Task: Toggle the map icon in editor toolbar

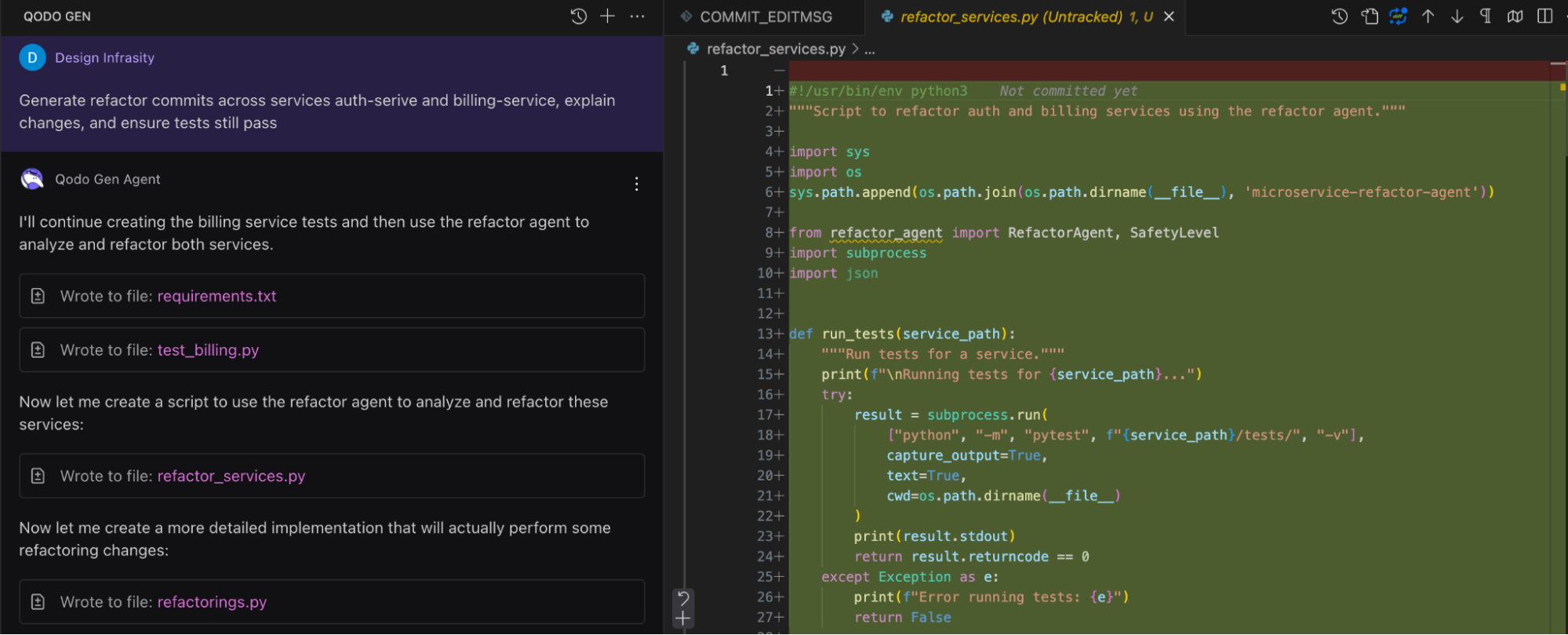Action: tap(1515, 16)
